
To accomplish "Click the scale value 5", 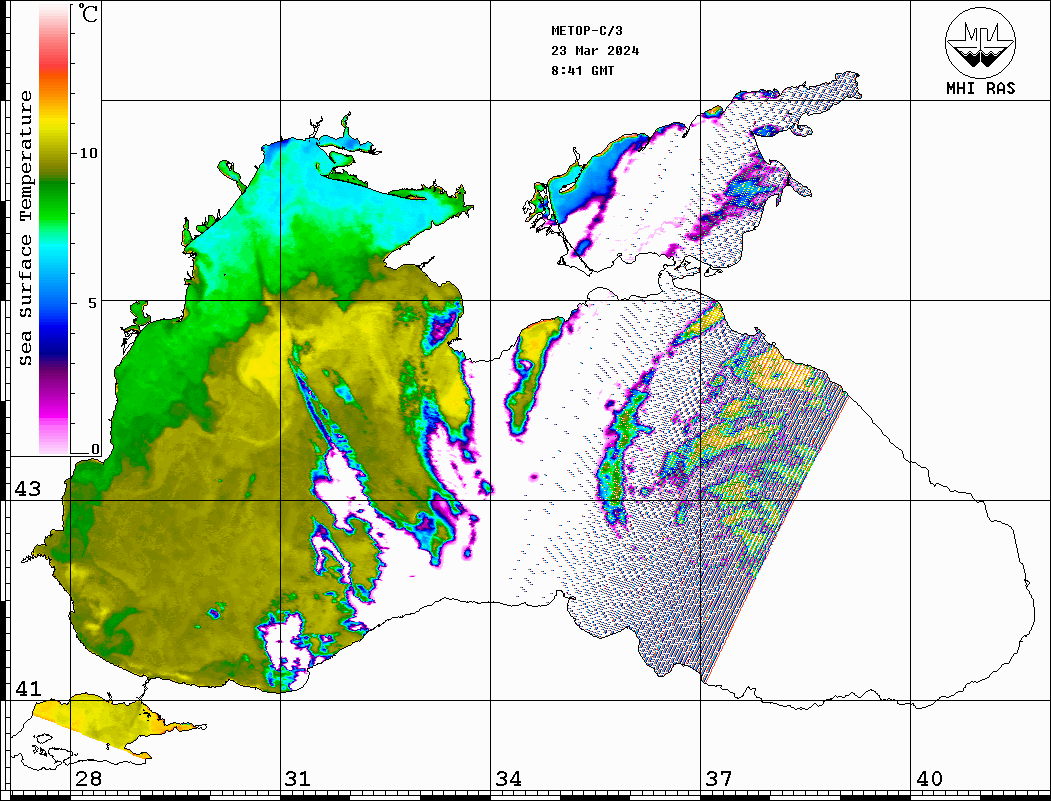I will click(x=93, y=303).
